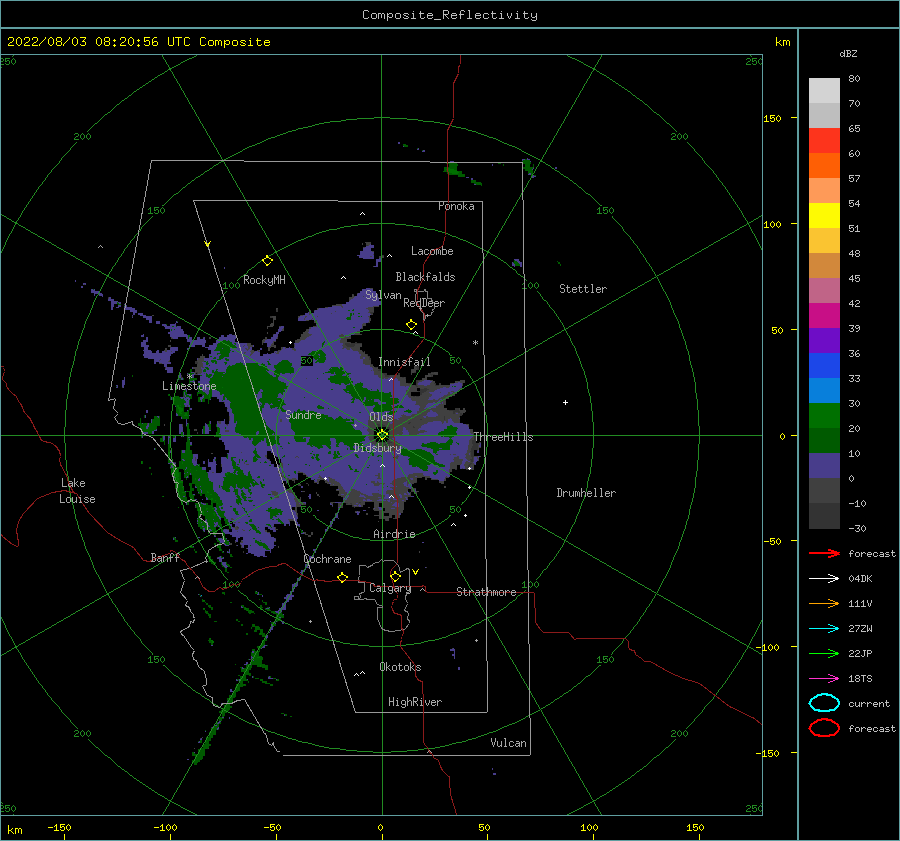This screenshot has height=841, width=900.
Task: Select the purple 36-39 dBZ color swatch
Action: (824, 340)
